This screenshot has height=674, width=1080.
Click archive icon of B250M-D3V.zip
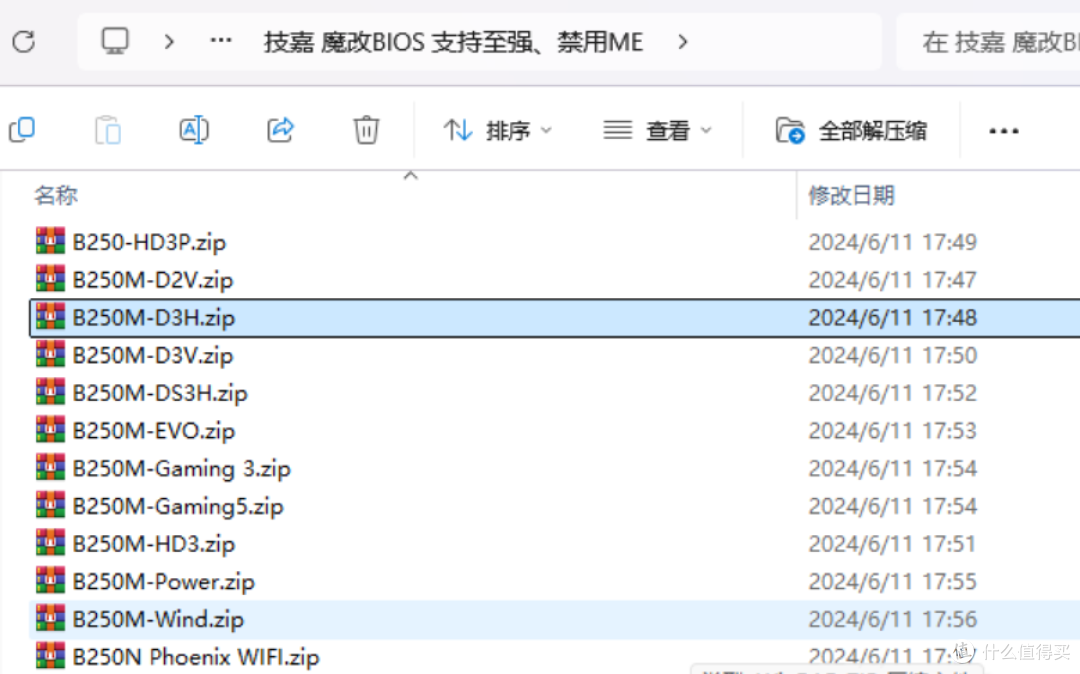(x=50, y=355)
